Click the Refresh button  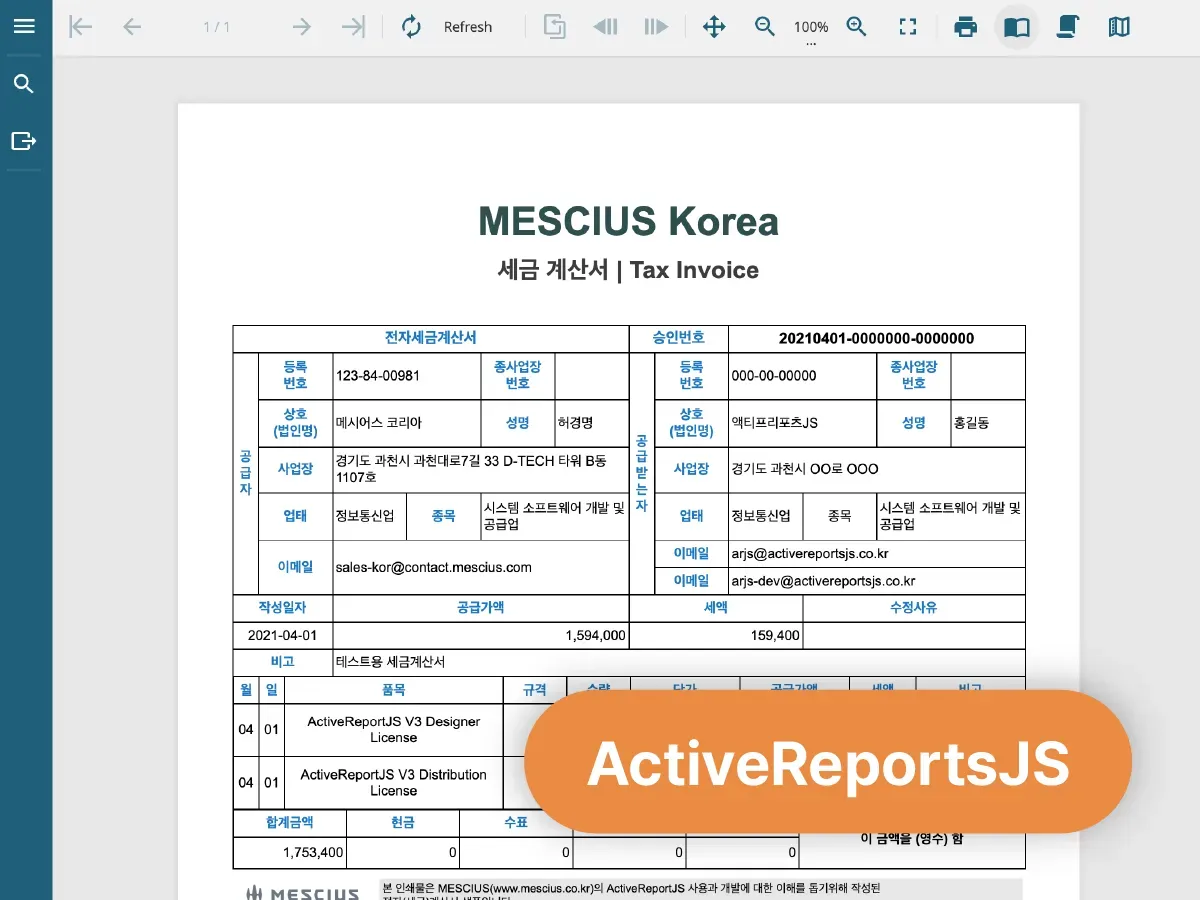tap(448, 27)
